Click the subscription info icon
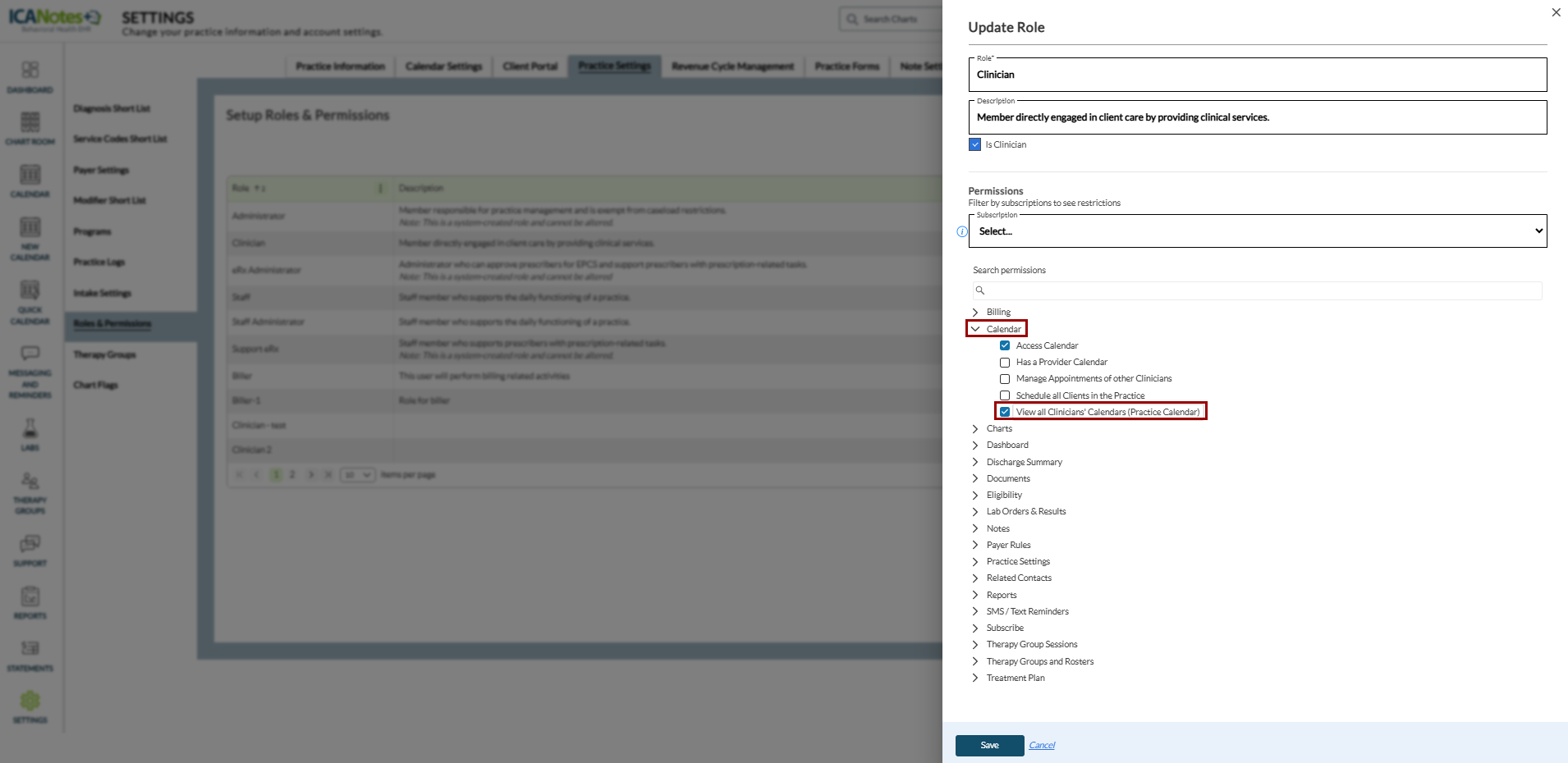The height and width of the screenshot is (763, 1568). click(x=962, y=231)
